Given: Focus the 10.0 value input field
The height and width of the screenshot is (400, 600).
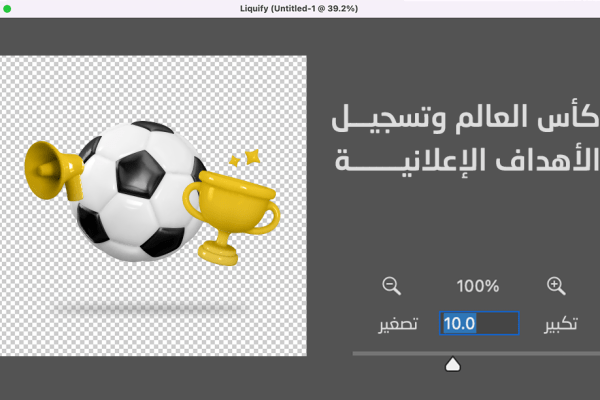Looking at the screenshot, I should (479, 323).
